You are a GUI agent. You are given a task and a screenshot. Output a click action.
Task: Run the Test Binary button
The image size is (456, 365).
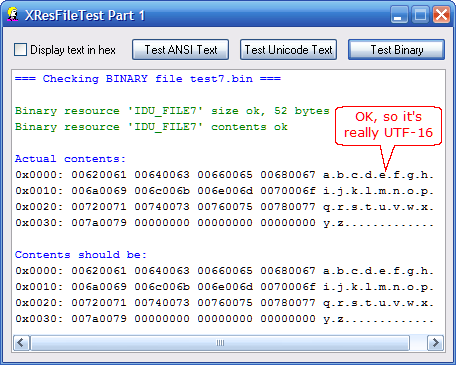click(x=396, y=50)
